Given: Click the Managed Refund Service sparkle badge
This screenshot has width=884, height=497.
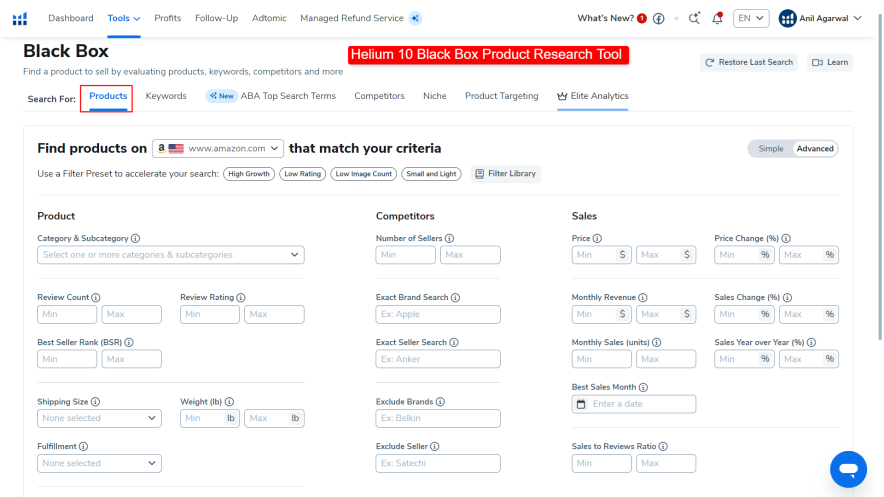Looking at the screenshot, I should pos(415,18).
